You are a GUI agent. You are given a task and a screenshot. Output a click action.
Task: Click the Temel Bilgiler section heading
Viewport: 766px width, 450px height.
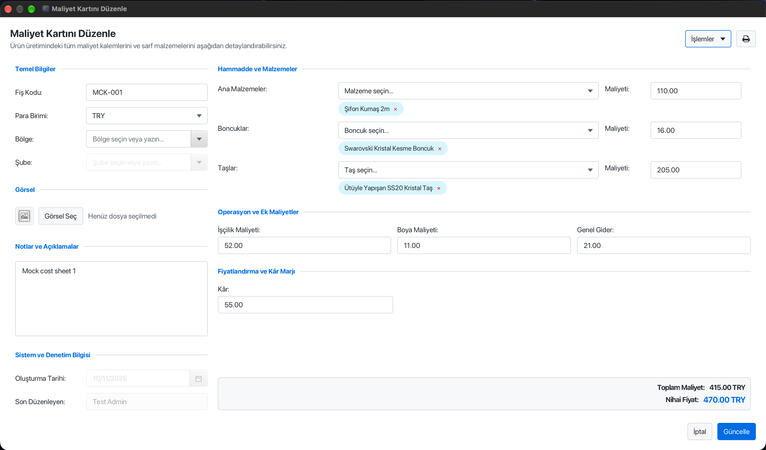pos(35,69)
